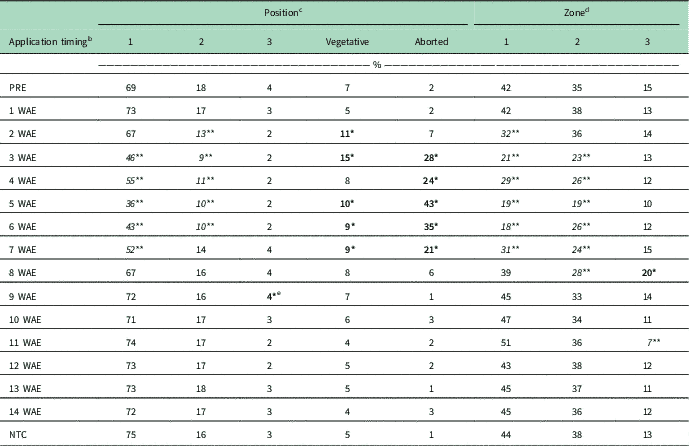Click the percent unit label row
Screen dimensions: 689x446
point(381,68)
